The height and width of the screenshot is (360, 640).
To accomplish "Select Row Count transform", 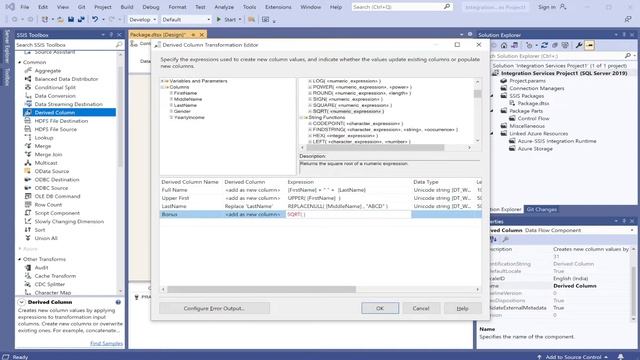I will pos(48,204).
